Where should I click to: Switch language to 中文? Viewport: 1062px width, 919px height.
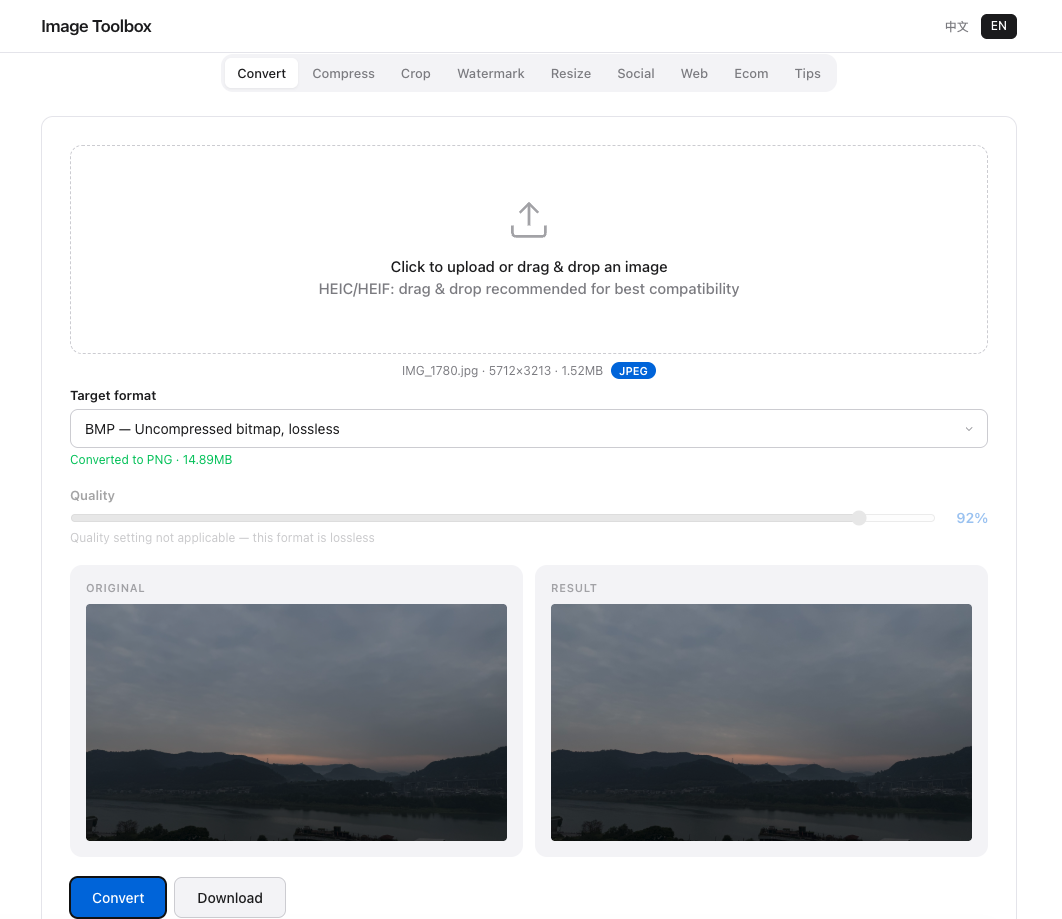click(x=956, y=26)
